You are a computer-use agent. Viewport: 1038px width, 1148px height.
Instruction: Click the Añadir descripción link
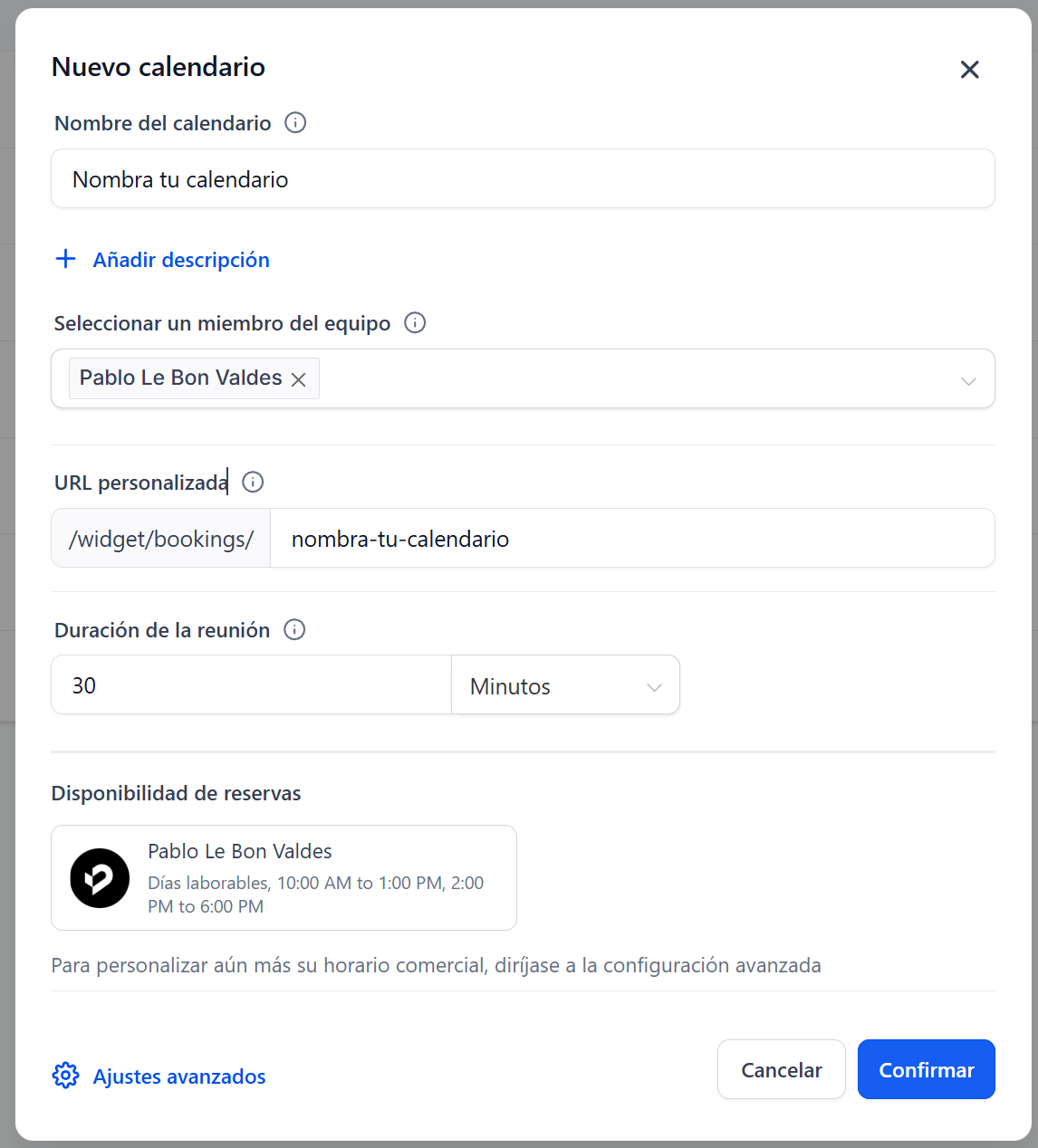[181, 260]
